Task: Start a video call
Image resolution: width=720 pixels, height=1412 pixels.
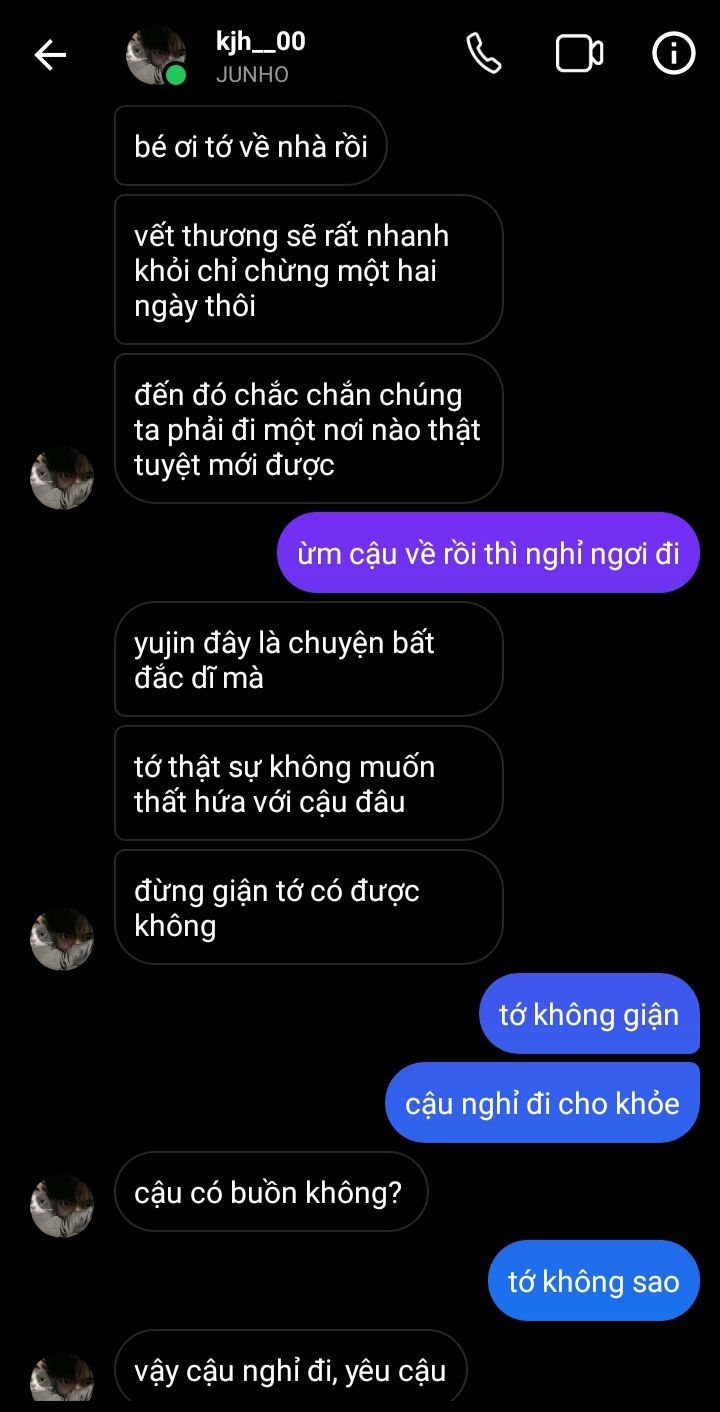Action: 579,54
